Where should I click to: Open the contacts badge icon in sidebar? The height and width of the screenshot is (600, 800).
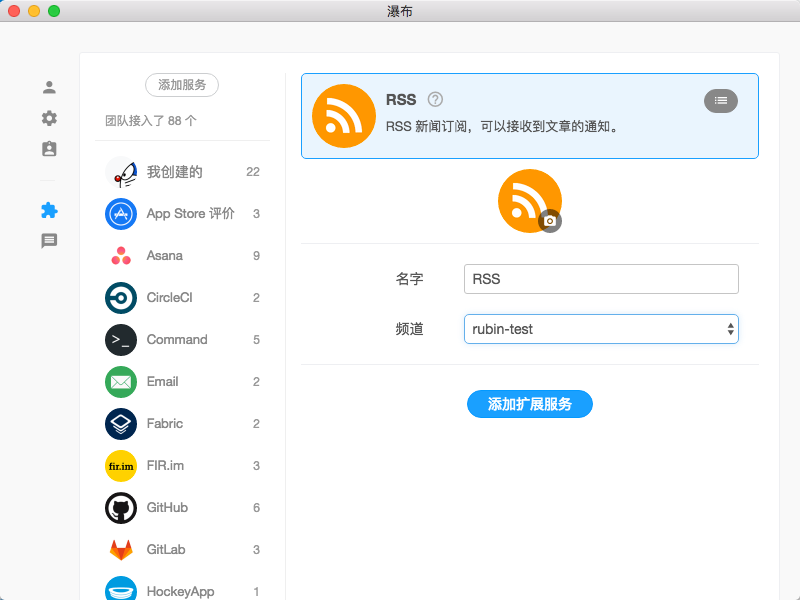click(49, 148)
